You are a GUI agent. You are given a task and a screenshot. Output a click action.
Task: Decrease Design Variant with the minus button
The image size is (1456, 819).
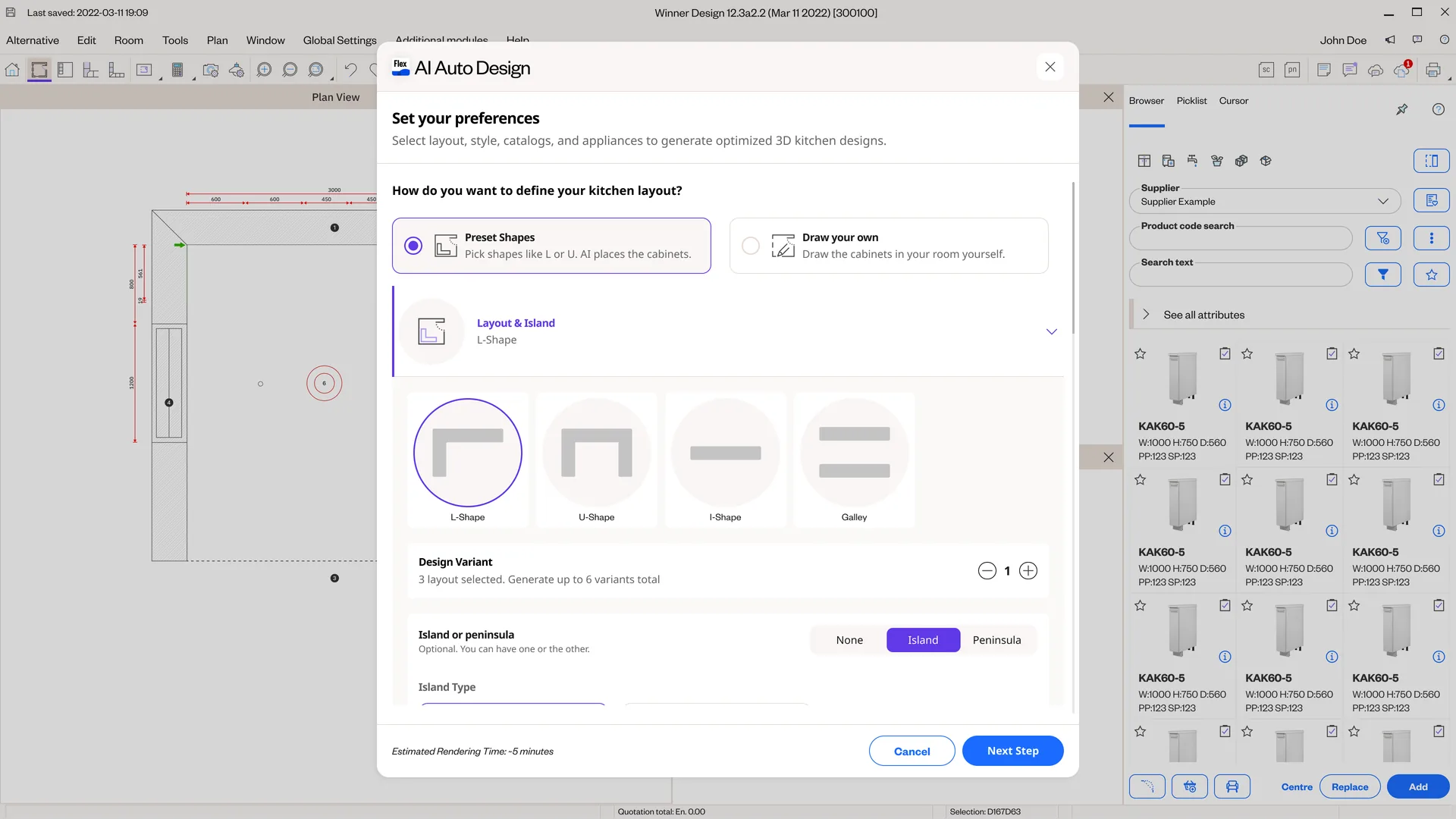pyautogui.click(x=987, y=571)
